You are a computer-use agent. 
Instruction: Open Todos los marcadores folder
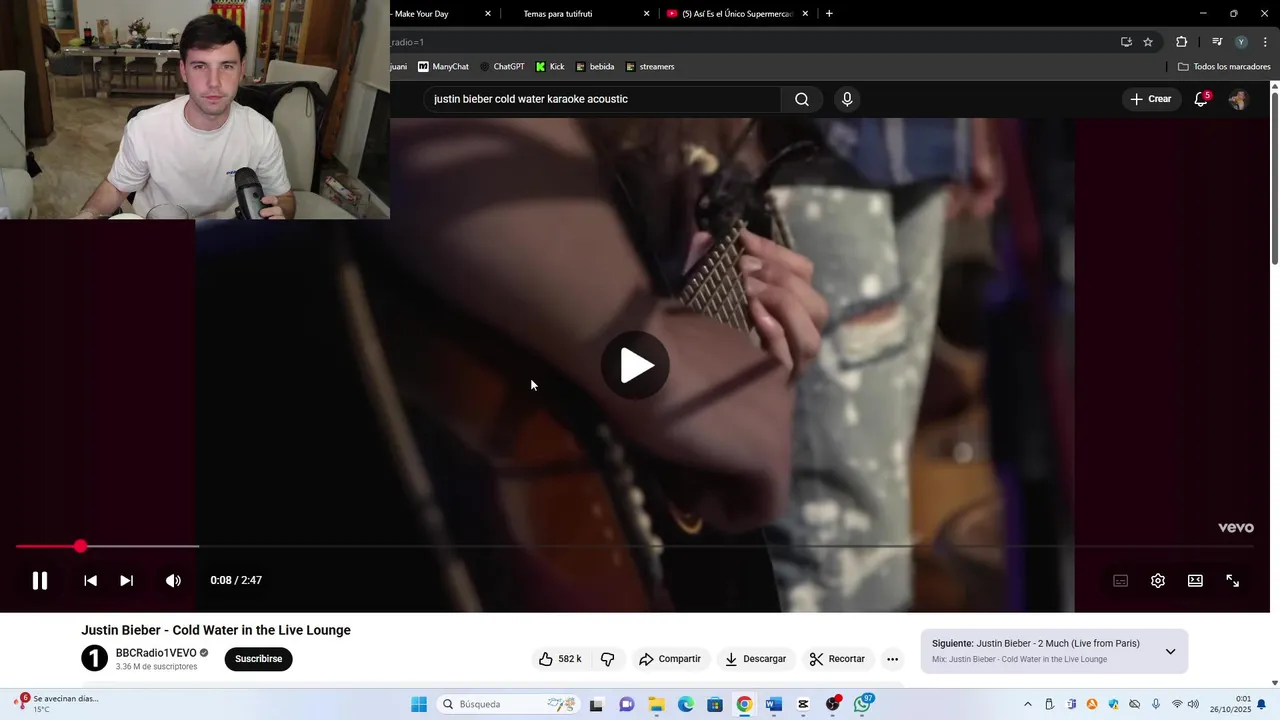1224,67
